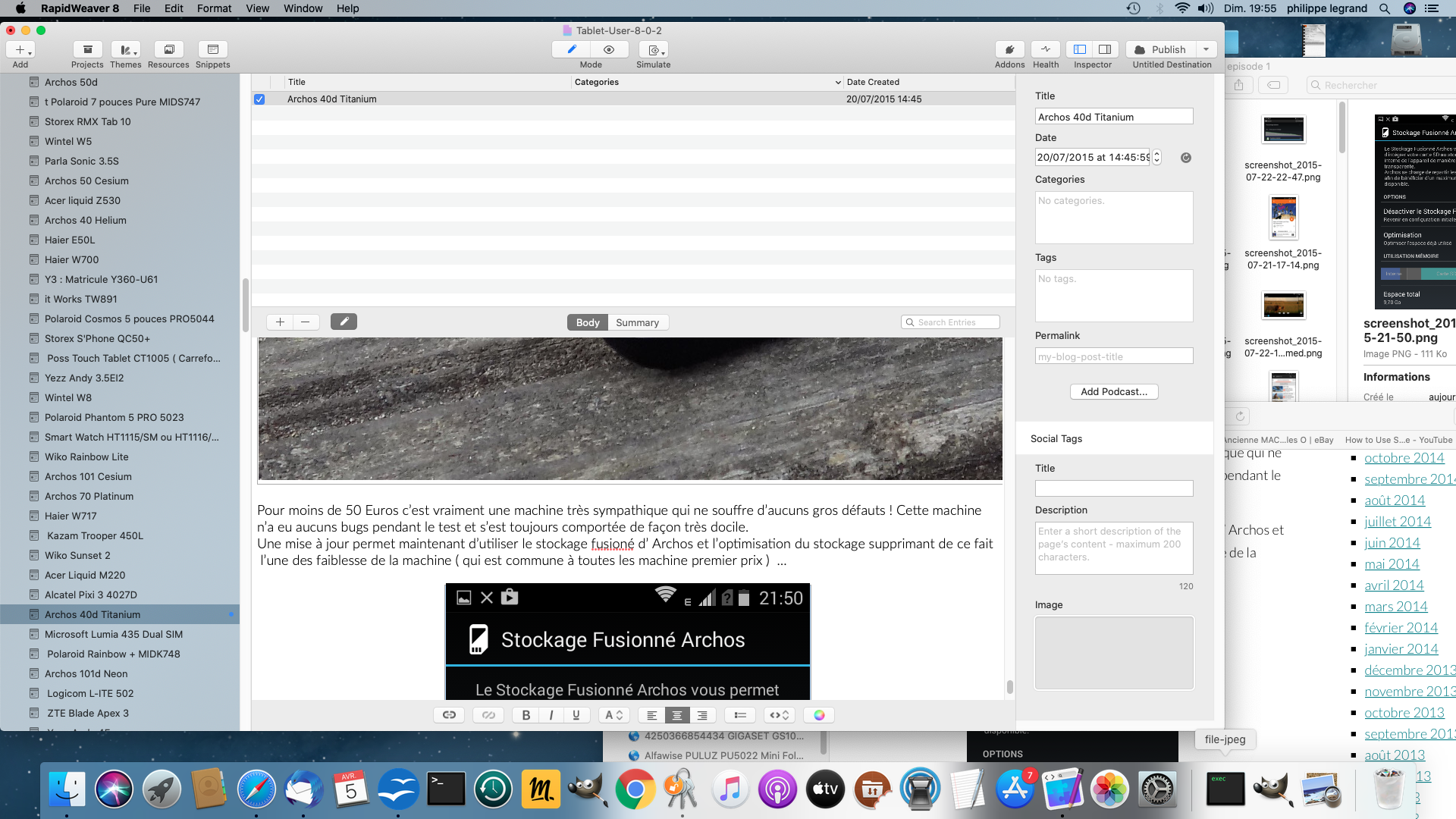The height and width of the screenshot is (819, 1456).
Task: Insert a link with link icon
Action: click(449, 715)
